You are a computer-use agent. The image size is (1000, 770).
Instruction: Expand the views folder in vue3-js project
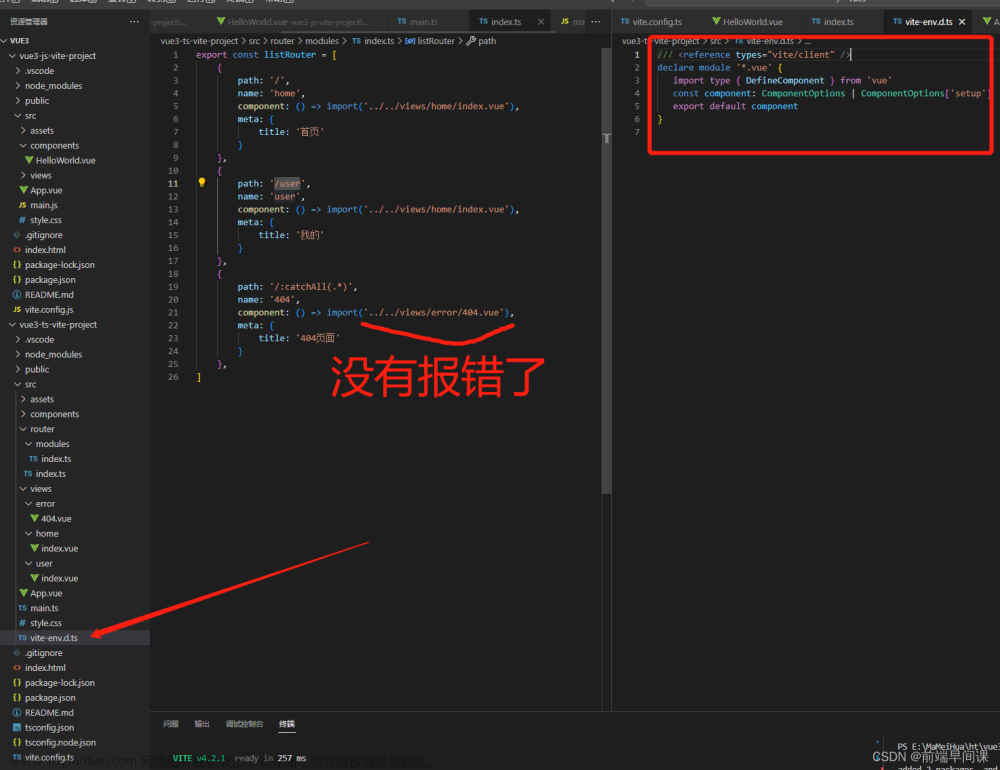point(24,175)
